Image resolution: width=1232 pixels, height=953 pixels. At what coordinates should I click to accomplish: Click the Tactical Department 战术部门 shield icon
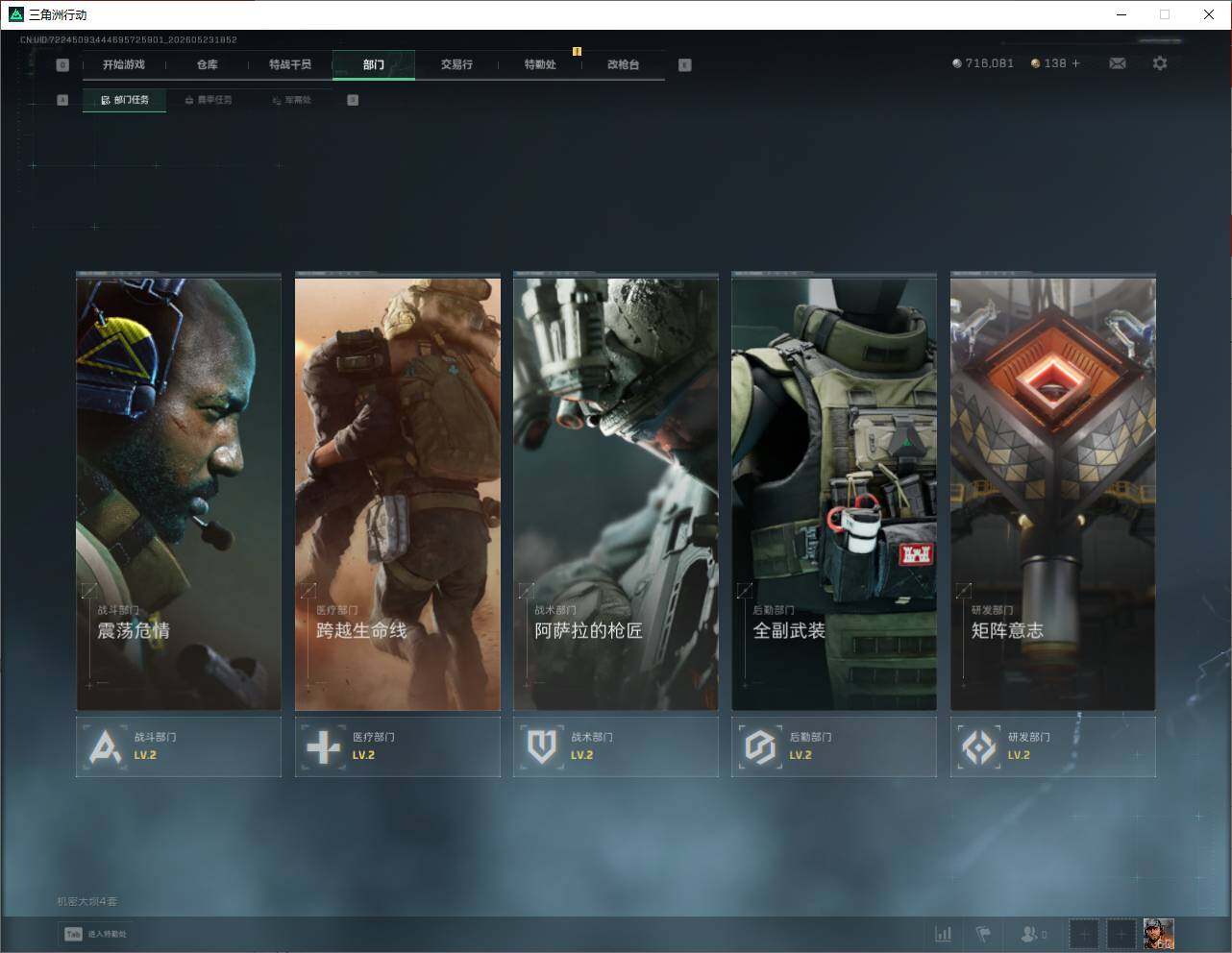click(x=542, y=746)
